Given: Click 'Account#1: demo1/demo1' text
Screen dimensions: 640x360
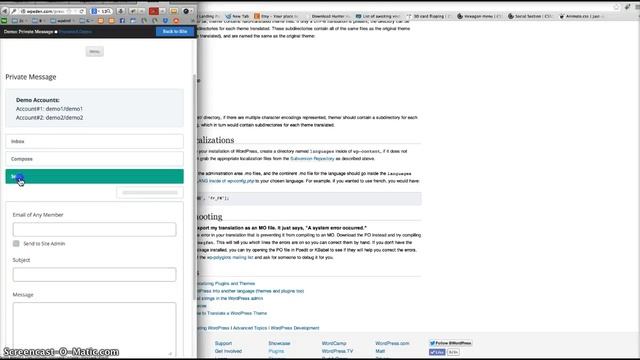Looking at the screenshot, I should coord(49,109).
